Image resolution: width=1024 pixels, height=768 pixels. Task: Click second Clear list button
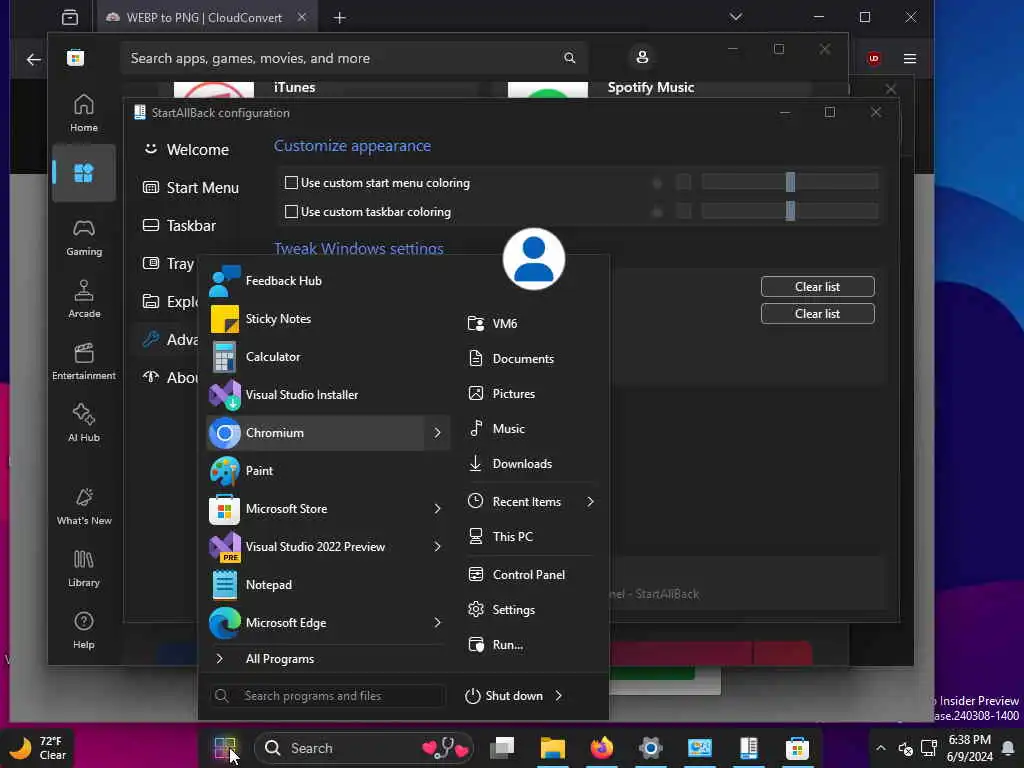pos(818,313)
